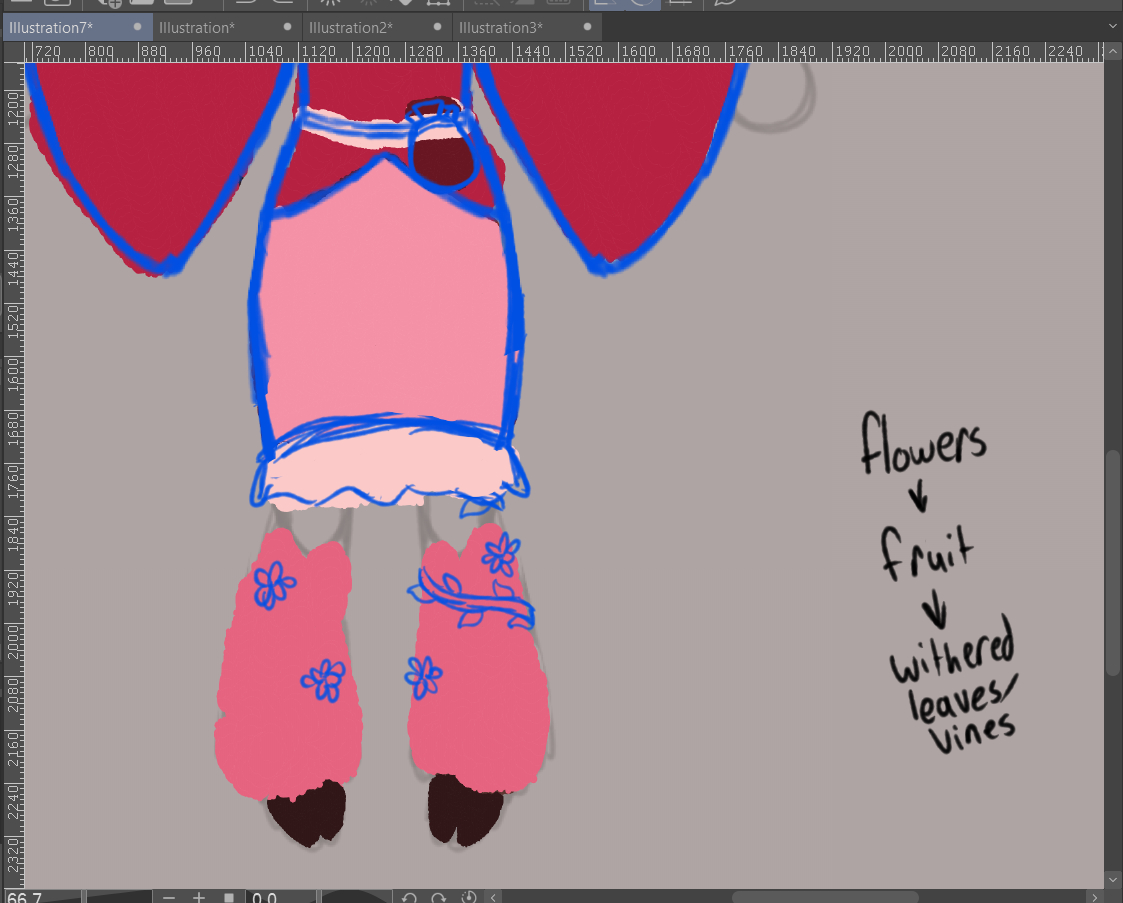Zoom in using the plus button
The width and height of the screenshot is (1123, 903).
click(199, 897)
